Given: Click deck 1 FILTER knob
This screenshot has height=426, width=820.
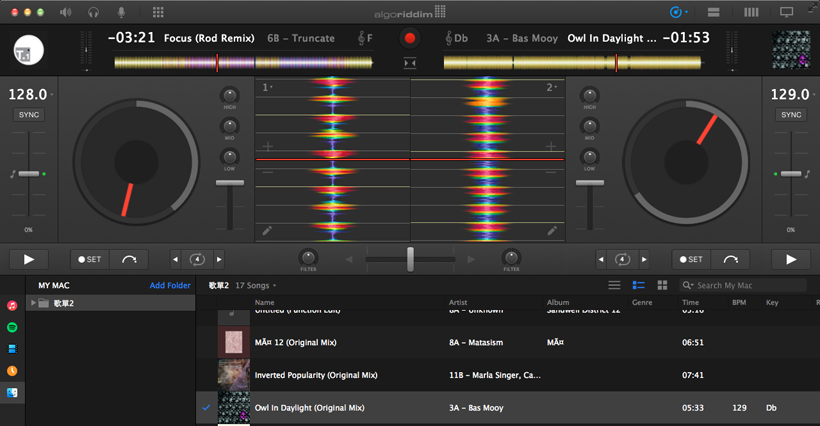Looking at the screenshot, I should [308, 257].
